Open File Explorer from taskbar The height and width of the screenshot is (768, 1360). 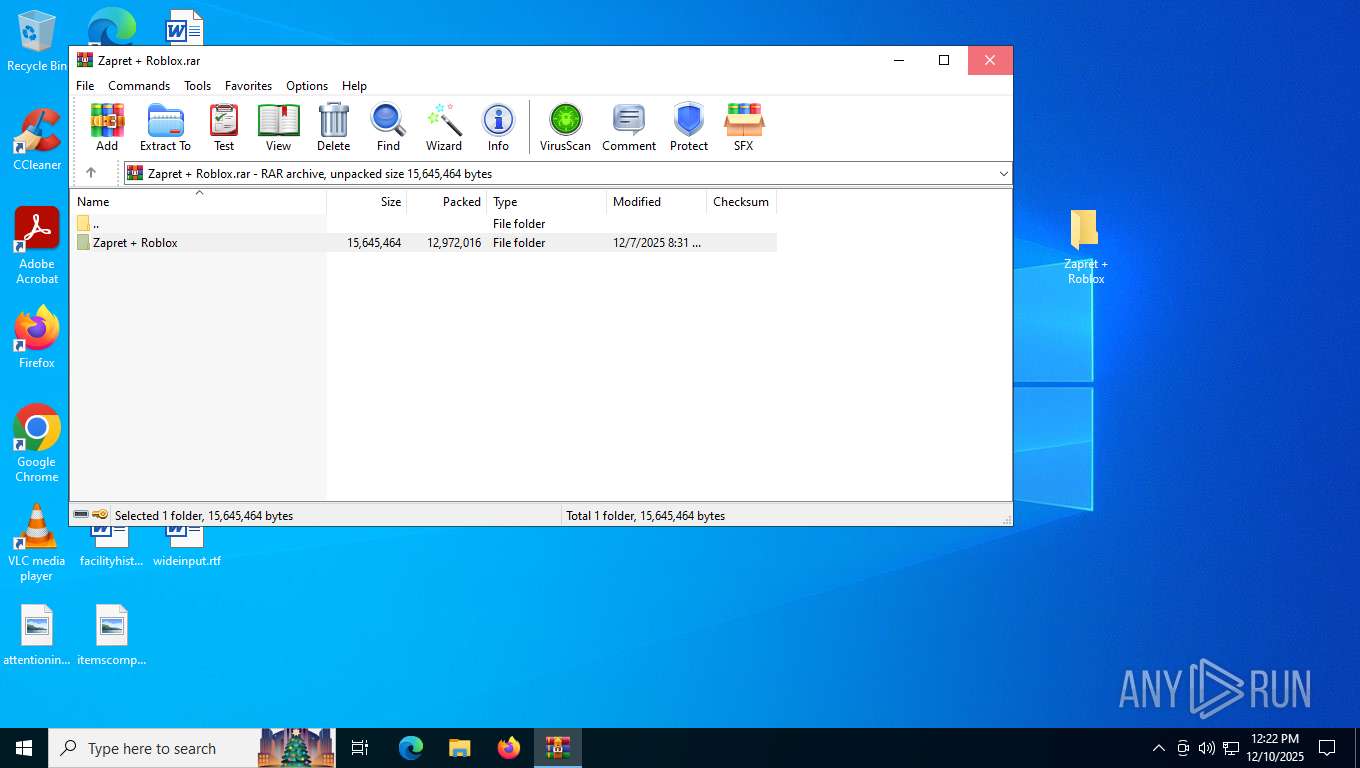(460, 748)
